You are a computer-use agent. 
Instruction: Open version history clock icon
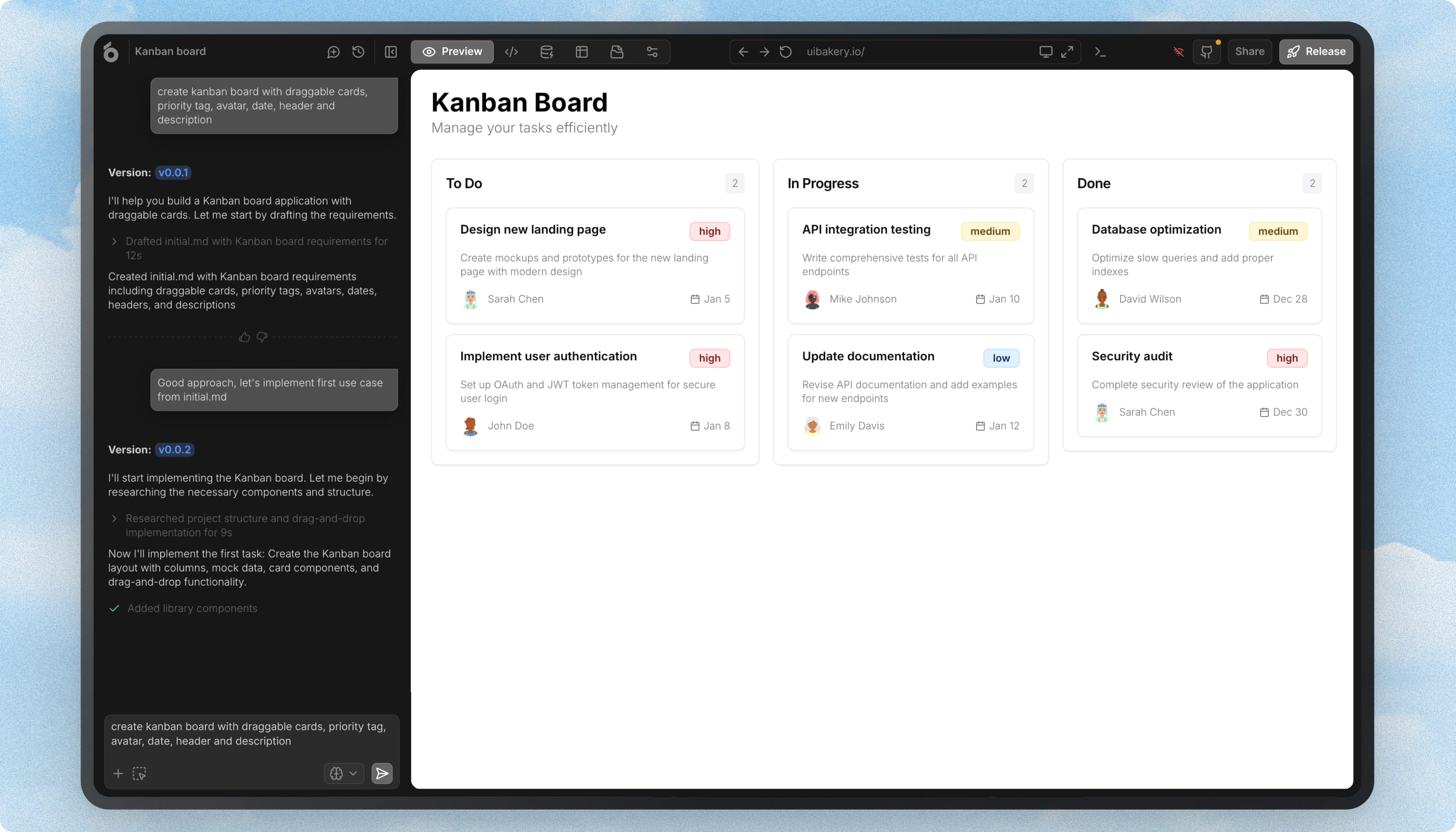(x=358, y=52)
